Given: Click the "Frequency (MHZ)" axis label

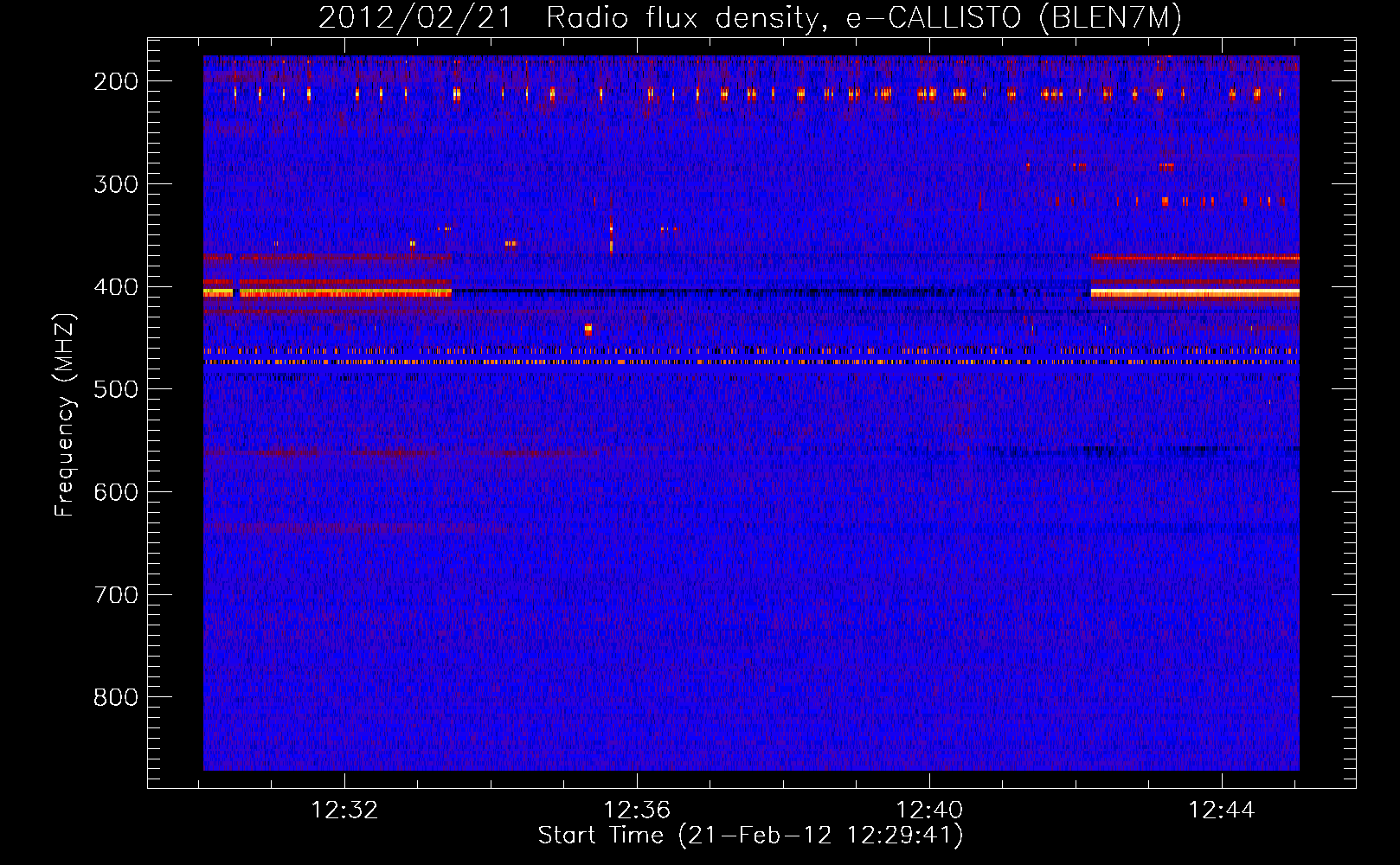Looking at the screenshot, I should (x=65, y=414).
